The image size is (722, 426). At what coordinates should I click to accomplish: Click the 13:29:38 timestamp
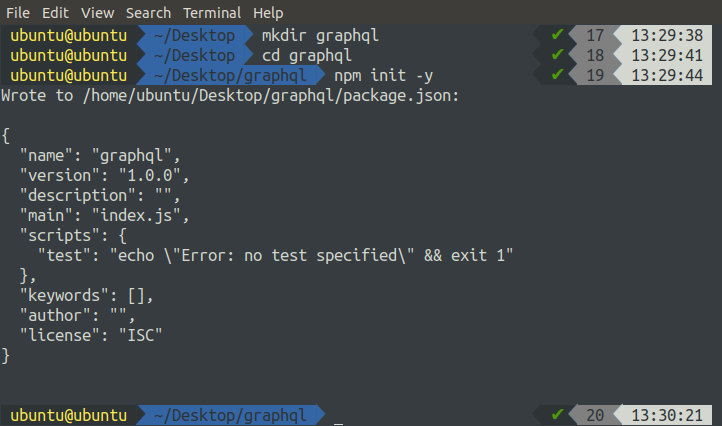666,35
